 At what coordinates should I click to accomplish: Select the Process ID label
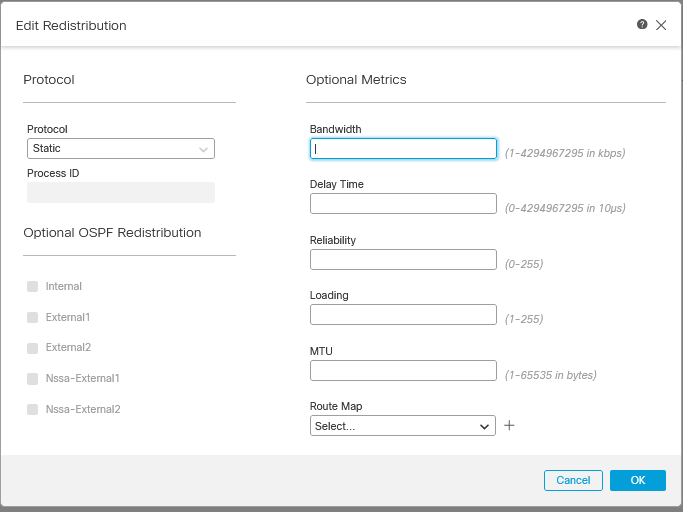tap(53, 173)
